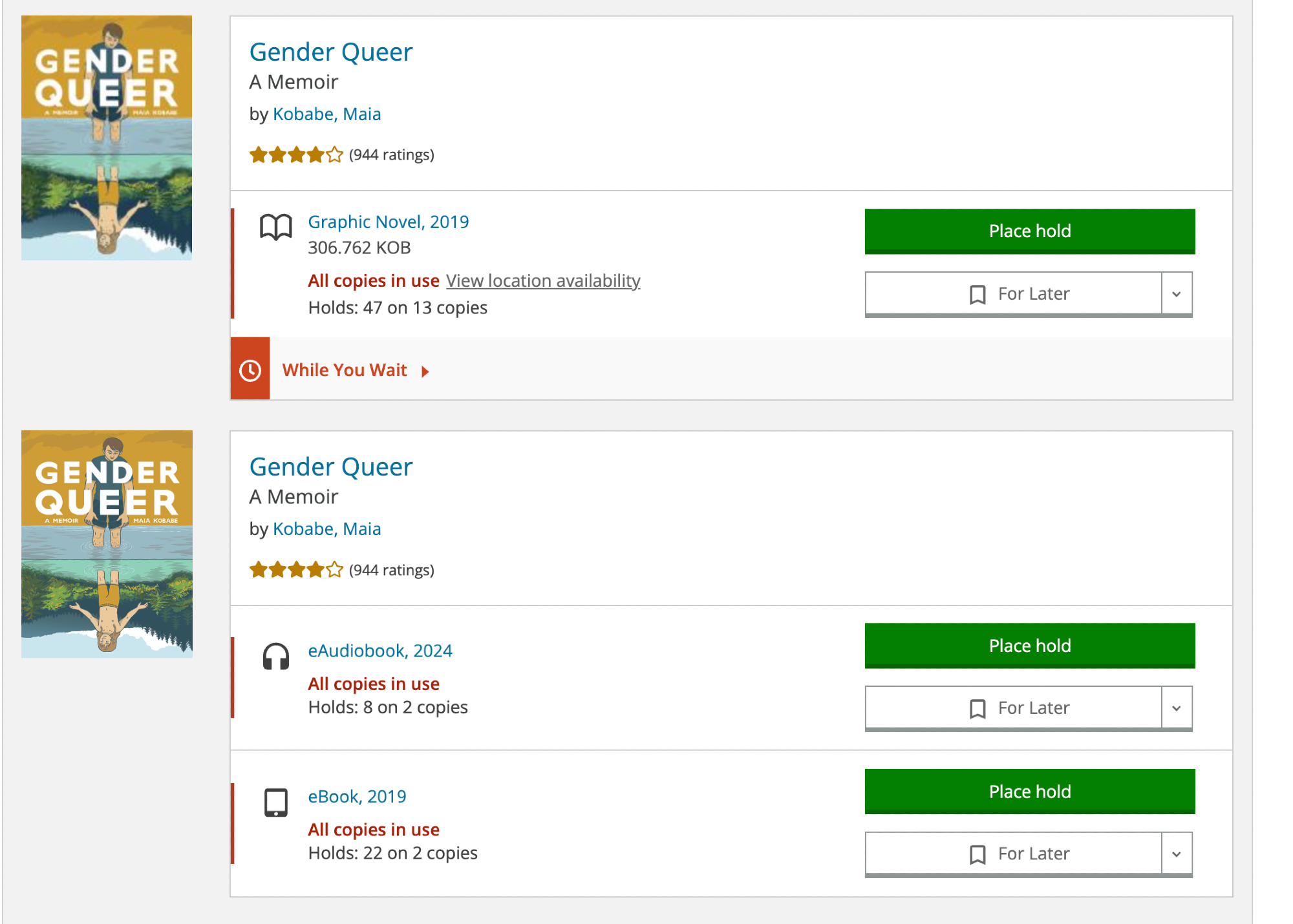Place hold on the eAudiobook 2024
Screen dimensions: 1293x924
pyautogui.click(x=1029, y=646)
